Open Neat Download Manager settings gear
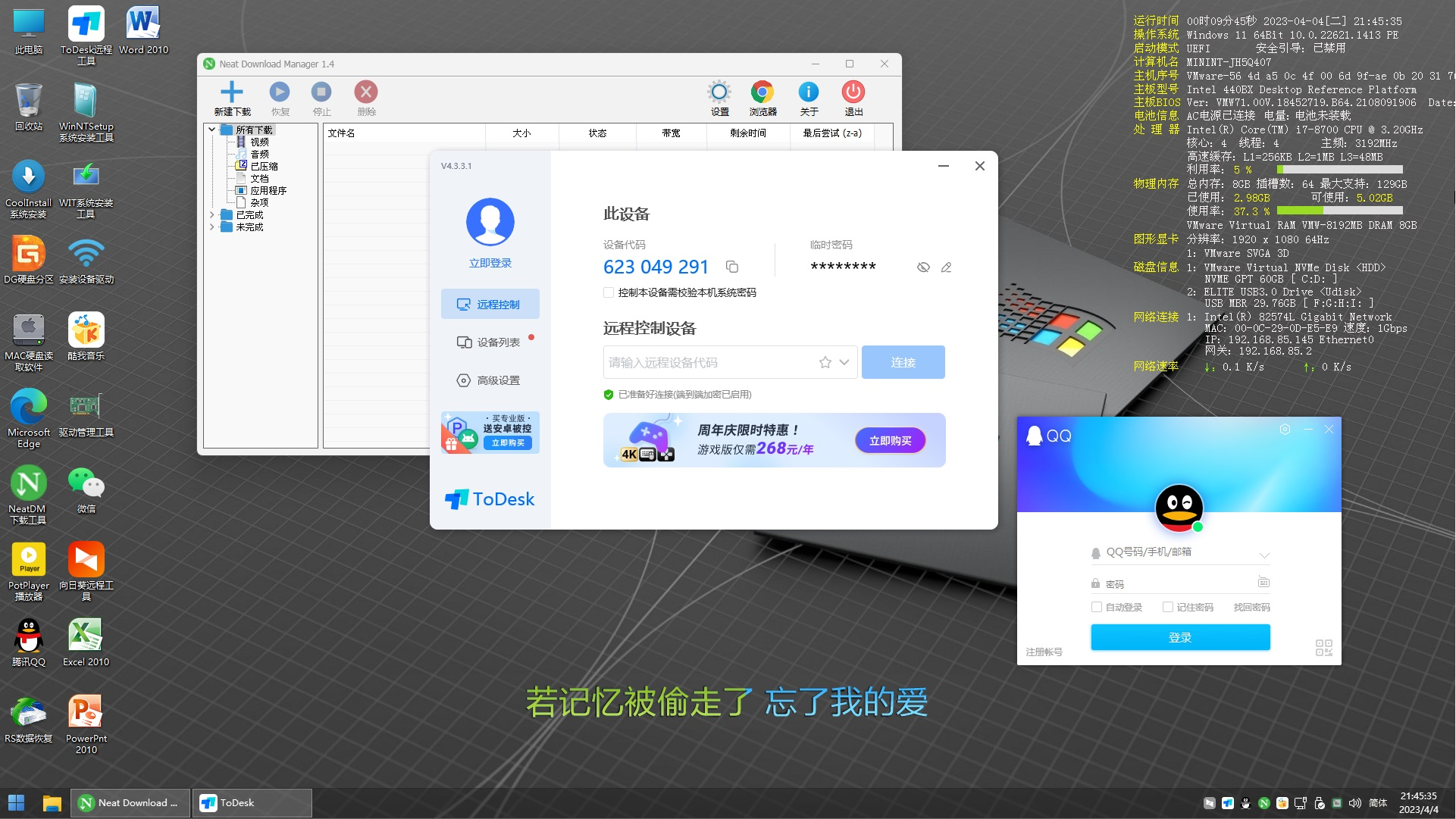 coord(719,92)
